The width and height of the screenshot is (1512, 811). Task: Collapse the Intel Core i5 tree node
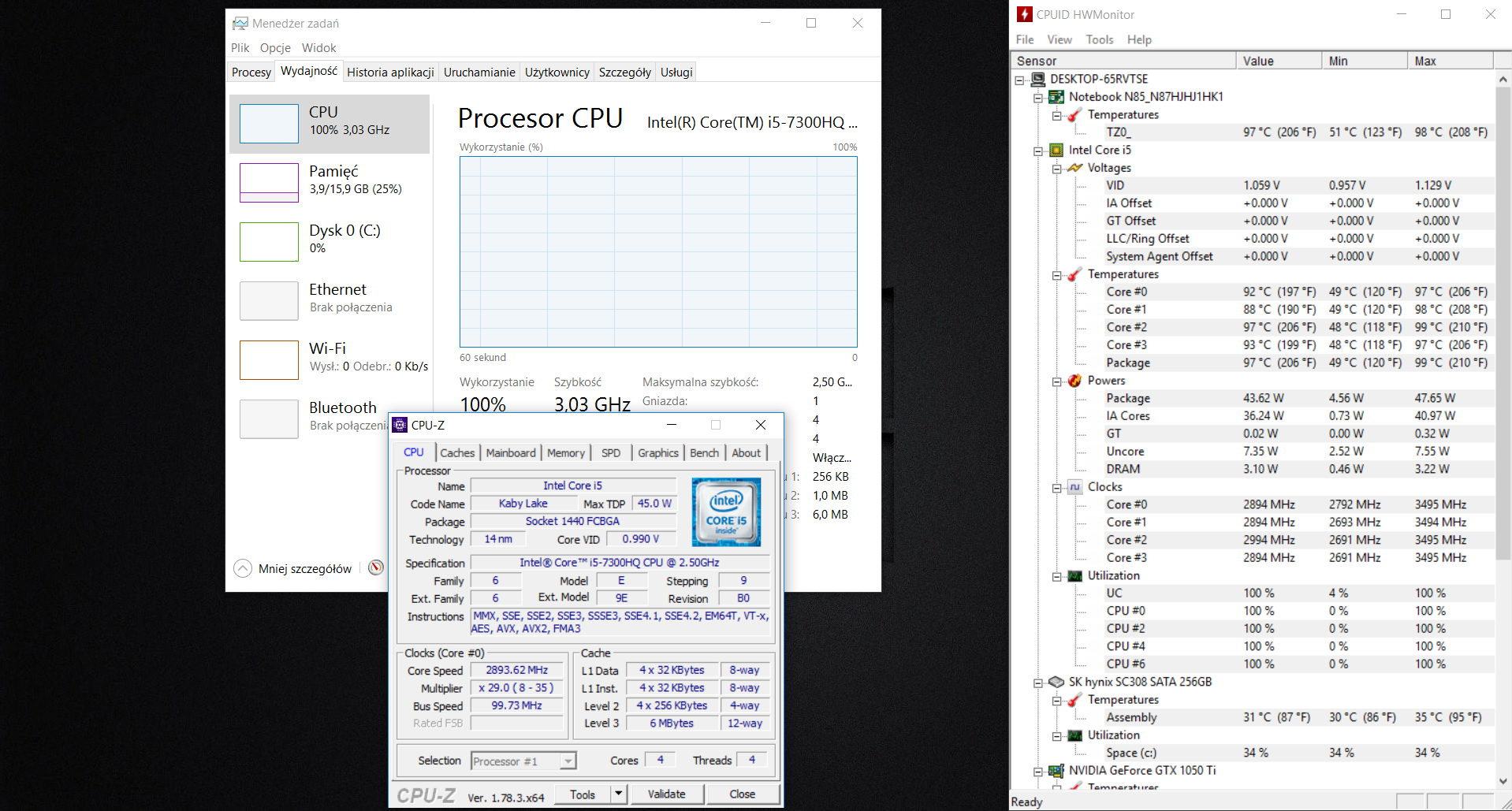(x=1038, y=151)
